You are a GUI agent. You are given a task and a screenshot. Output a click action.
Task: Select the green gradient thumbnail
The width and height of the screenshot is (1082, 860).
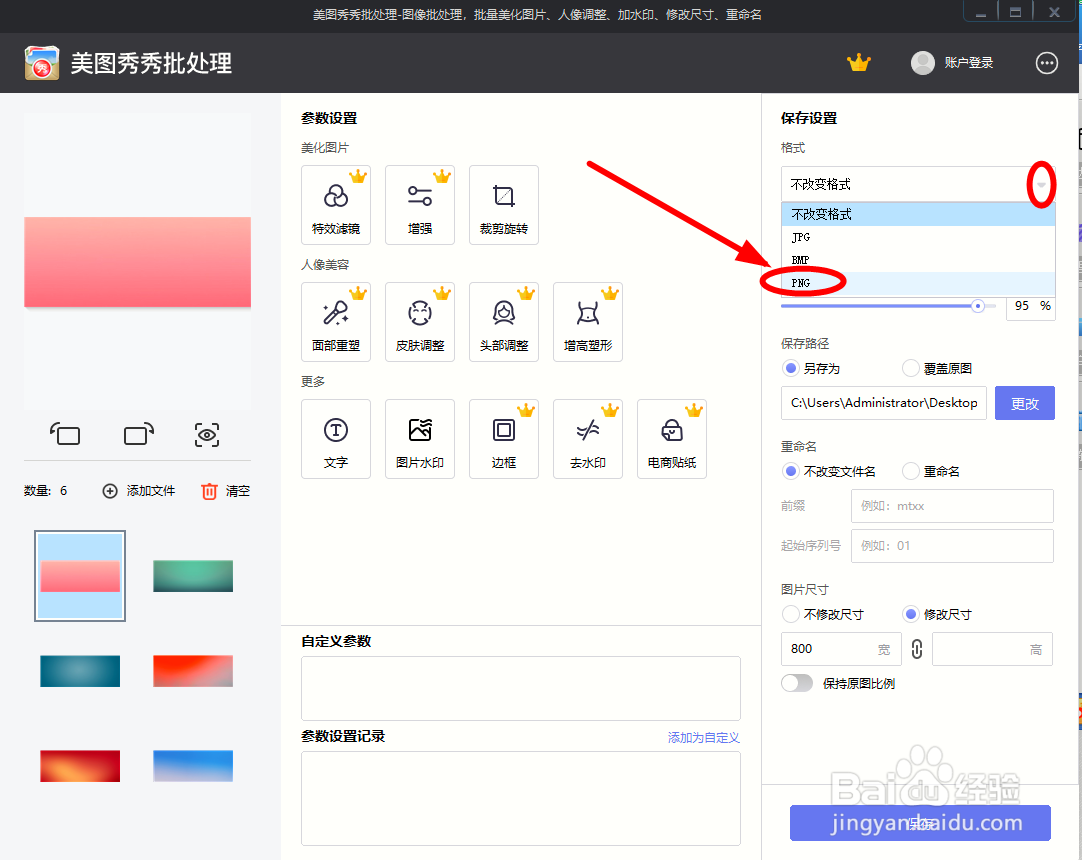(x=193, y=576)
